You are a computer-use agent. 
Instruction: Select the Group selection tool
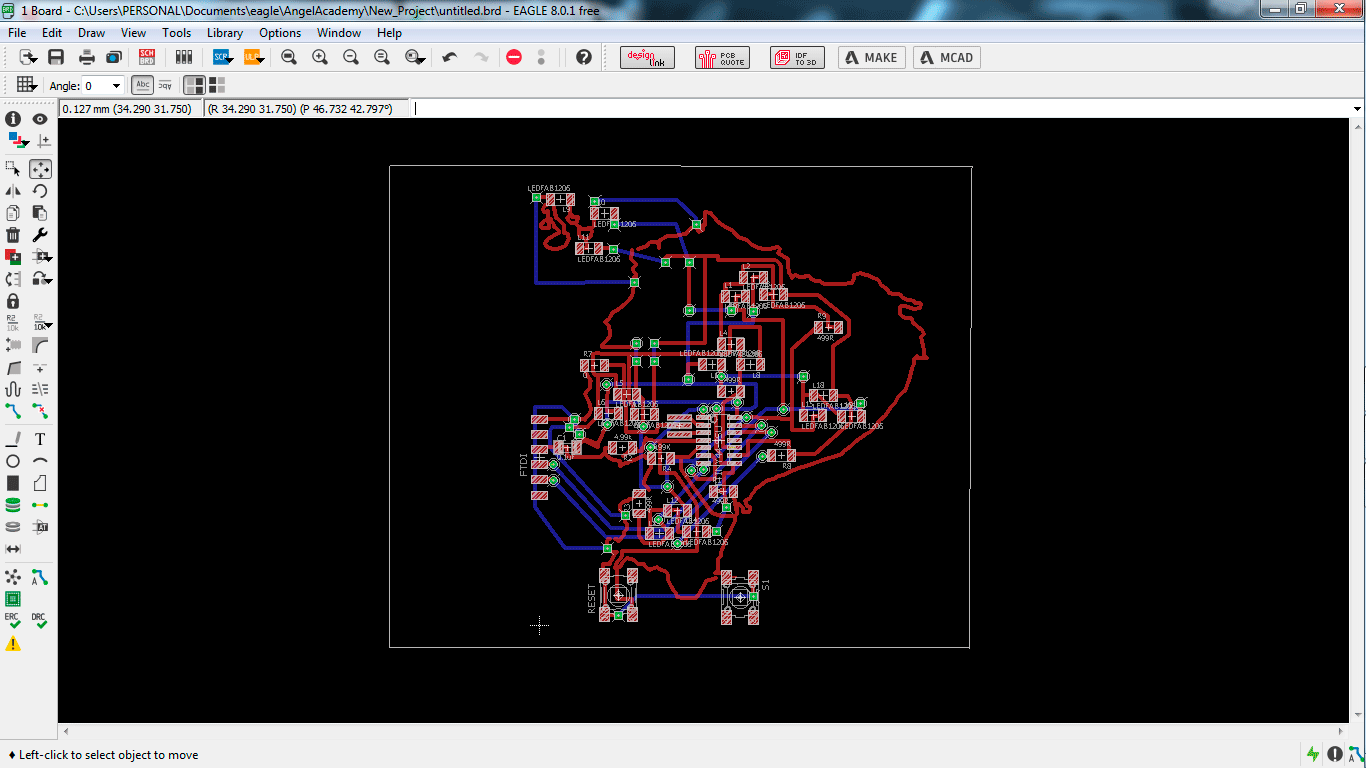pyautogui.click(x=13, y=169)
